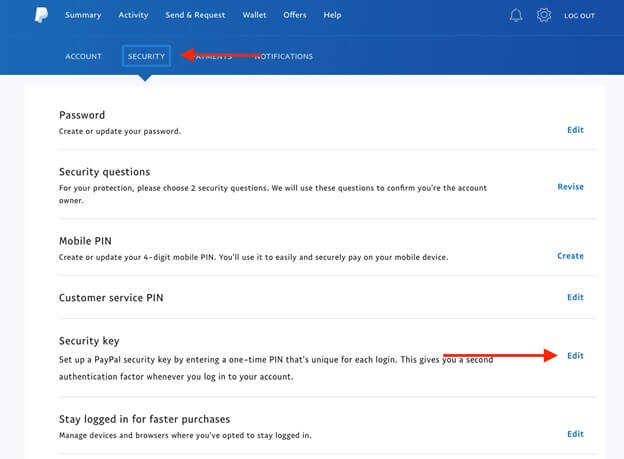Click the 'Create or update your 4-digit mobile PIN' text
624x459 pixels.
click(x=254, y=257)
